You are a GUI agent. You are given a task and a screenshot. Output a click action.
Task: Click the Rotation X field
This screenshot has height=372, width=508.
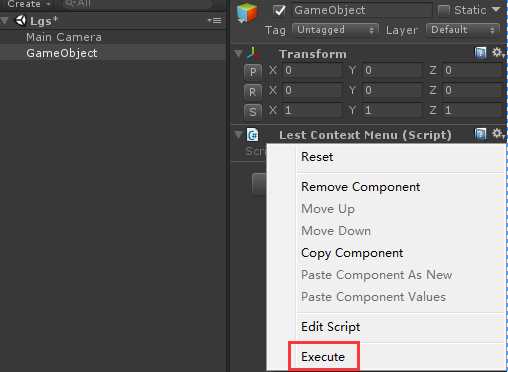[x=312, y=90]
